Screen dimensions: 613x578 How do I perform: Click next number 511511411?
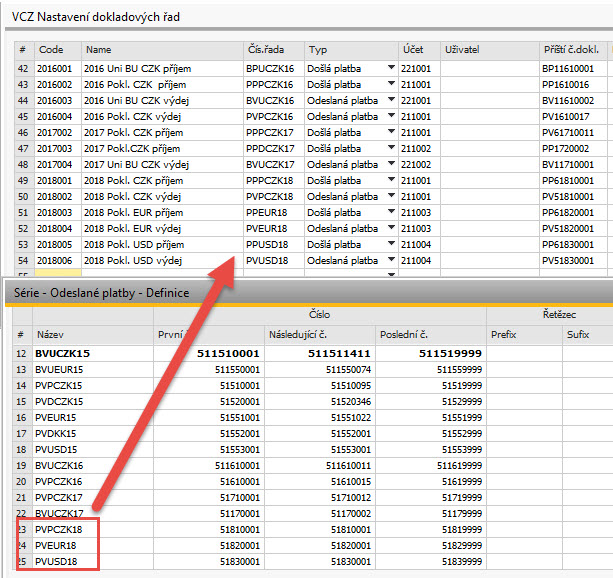coord(320,354)
